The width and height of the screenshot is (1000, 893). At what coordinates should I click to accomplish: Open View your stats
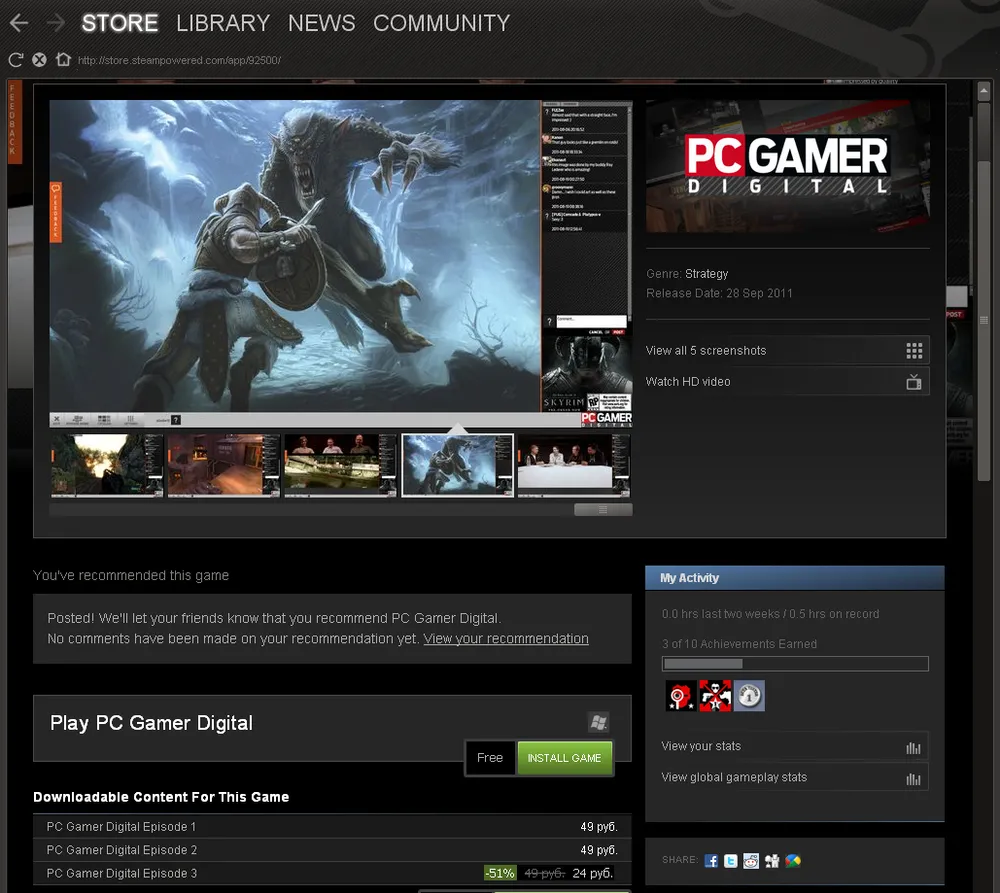point(701,746)
